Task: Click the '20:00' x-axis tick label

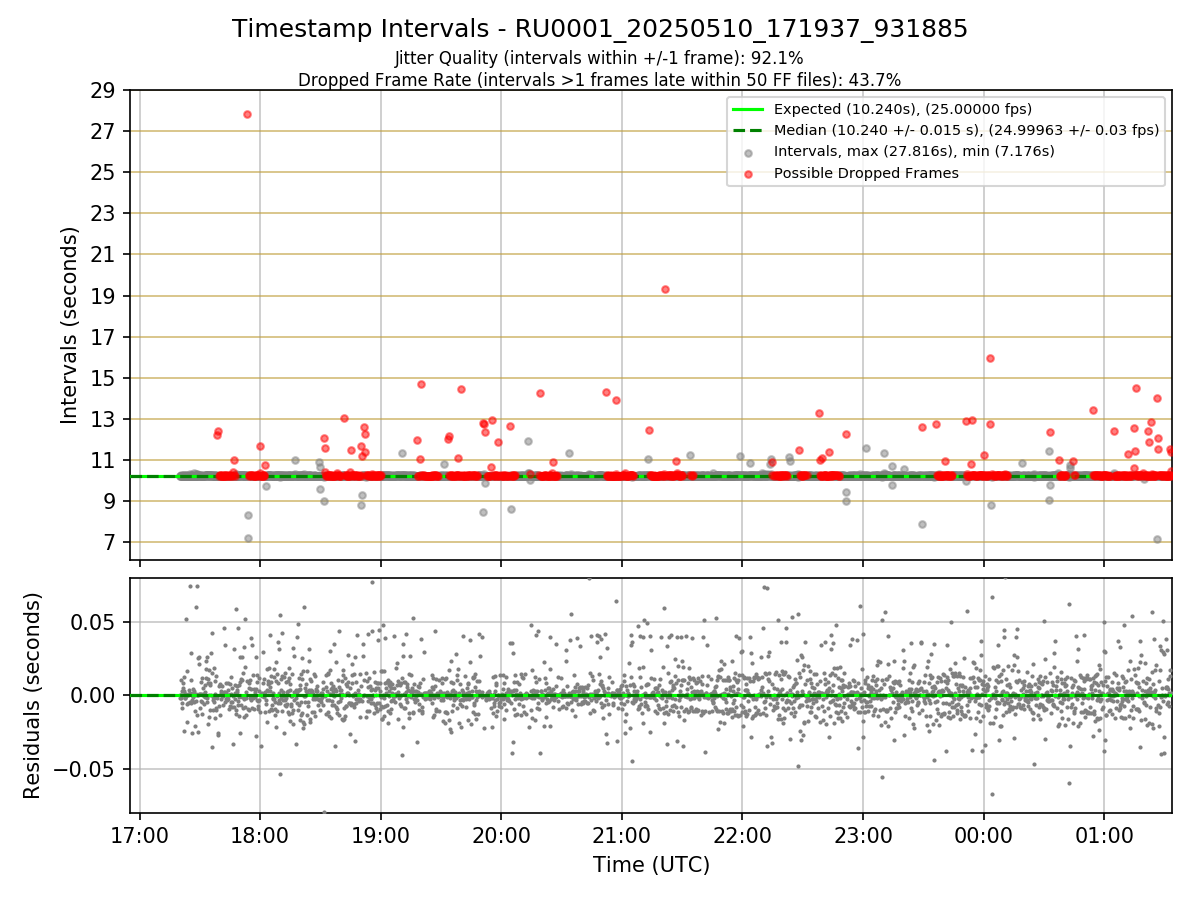Action: click(501, 834)
